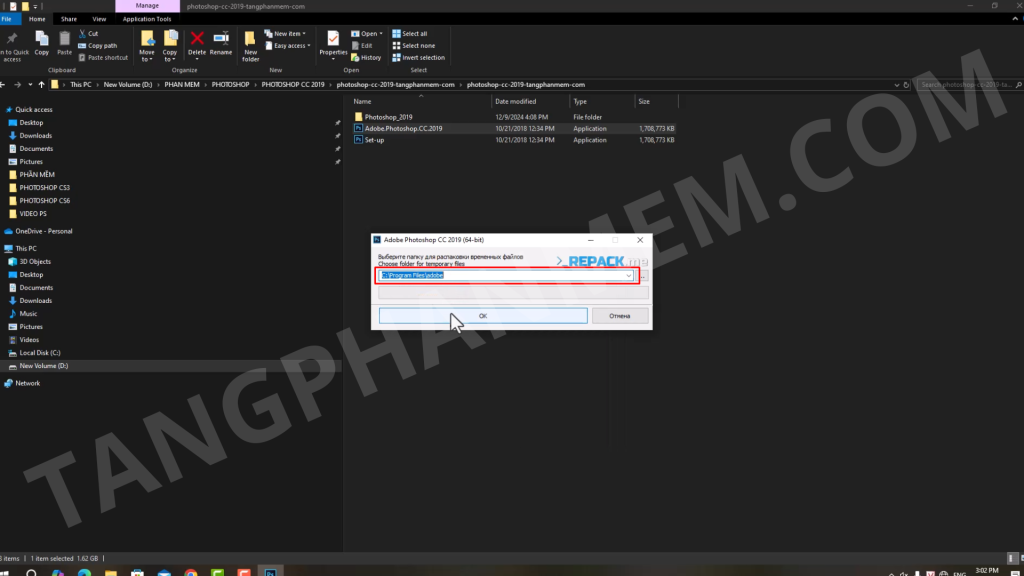Open Properties from the ribbon
This screenshot has height=576, width=1024.
click(x=333, y=42)
